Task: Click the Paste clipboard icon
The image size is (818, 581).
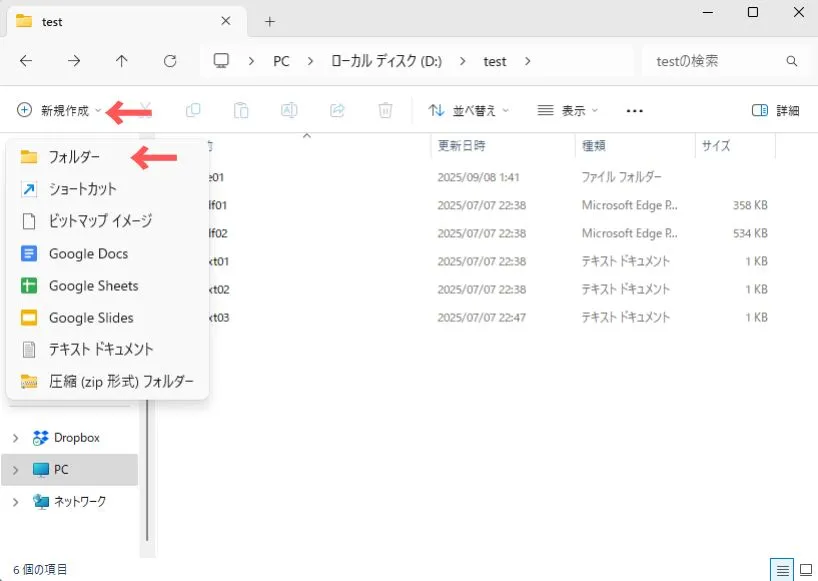Action: pos(241,110)
